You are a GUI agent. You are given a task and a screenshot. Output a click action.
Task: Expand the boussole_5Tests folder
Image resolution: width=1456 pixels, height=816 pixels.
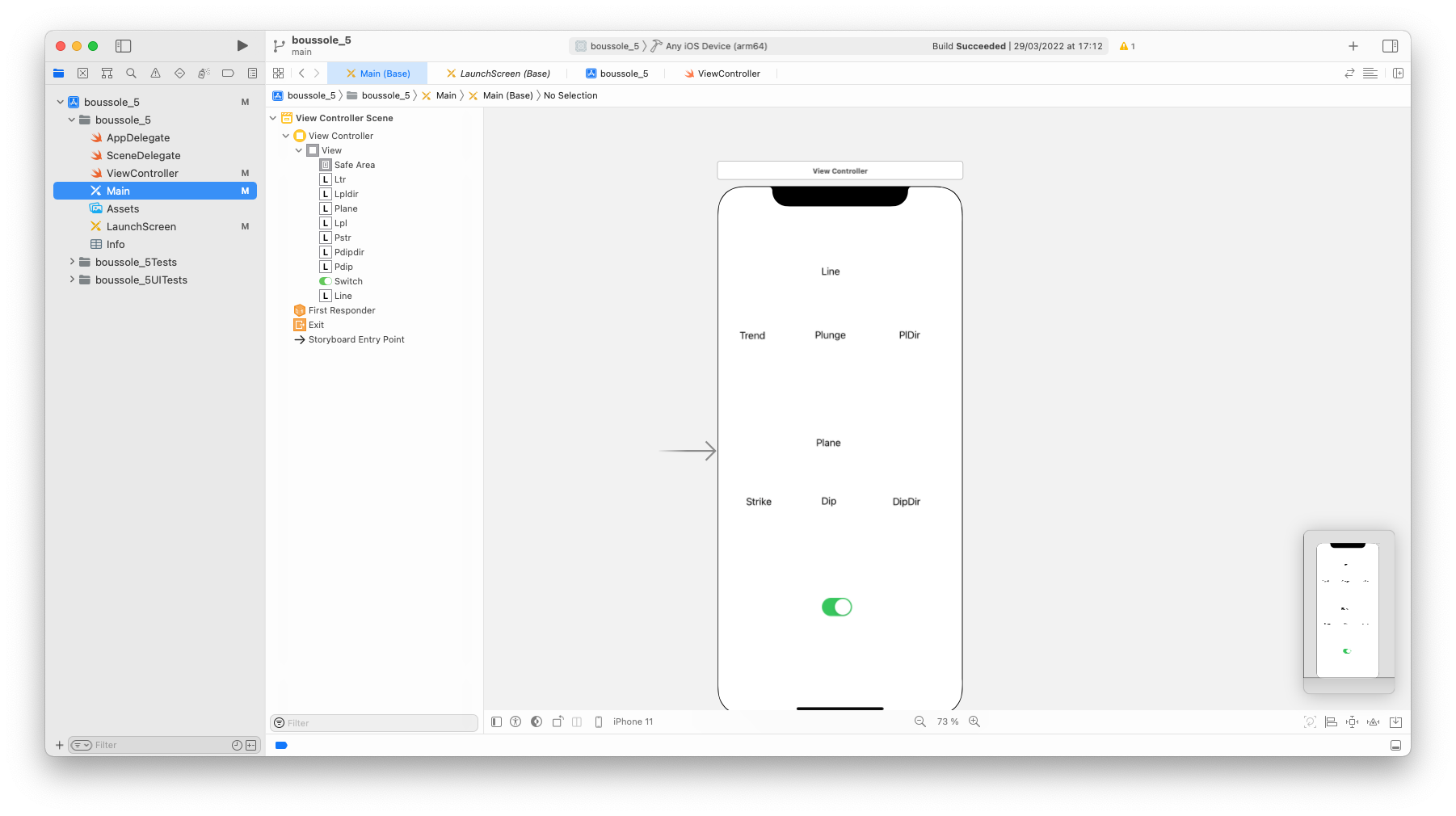tap(72, 262)
